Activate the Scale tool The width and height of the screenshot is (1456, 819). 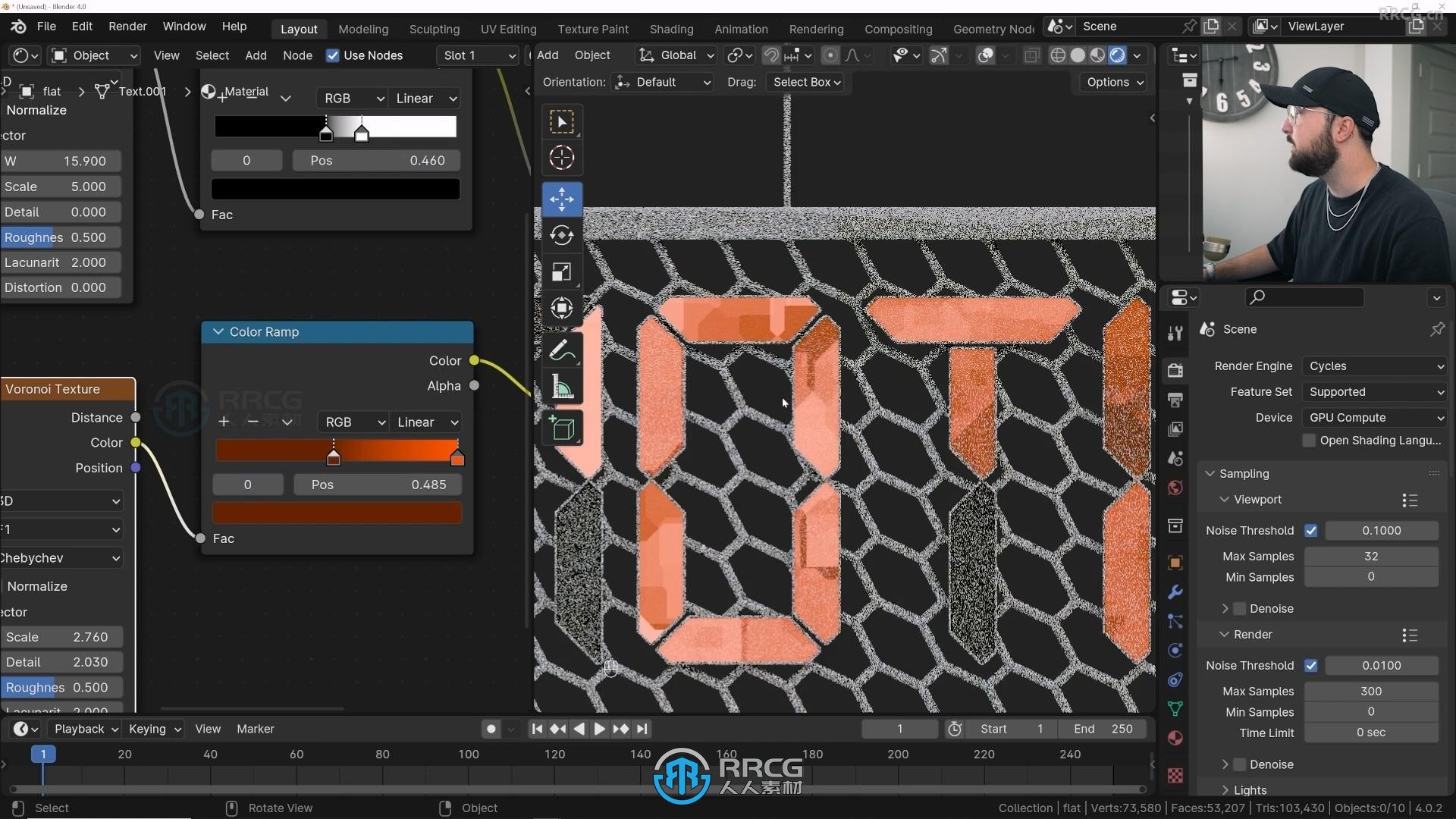pyautogui.click(x=562, y=271)
